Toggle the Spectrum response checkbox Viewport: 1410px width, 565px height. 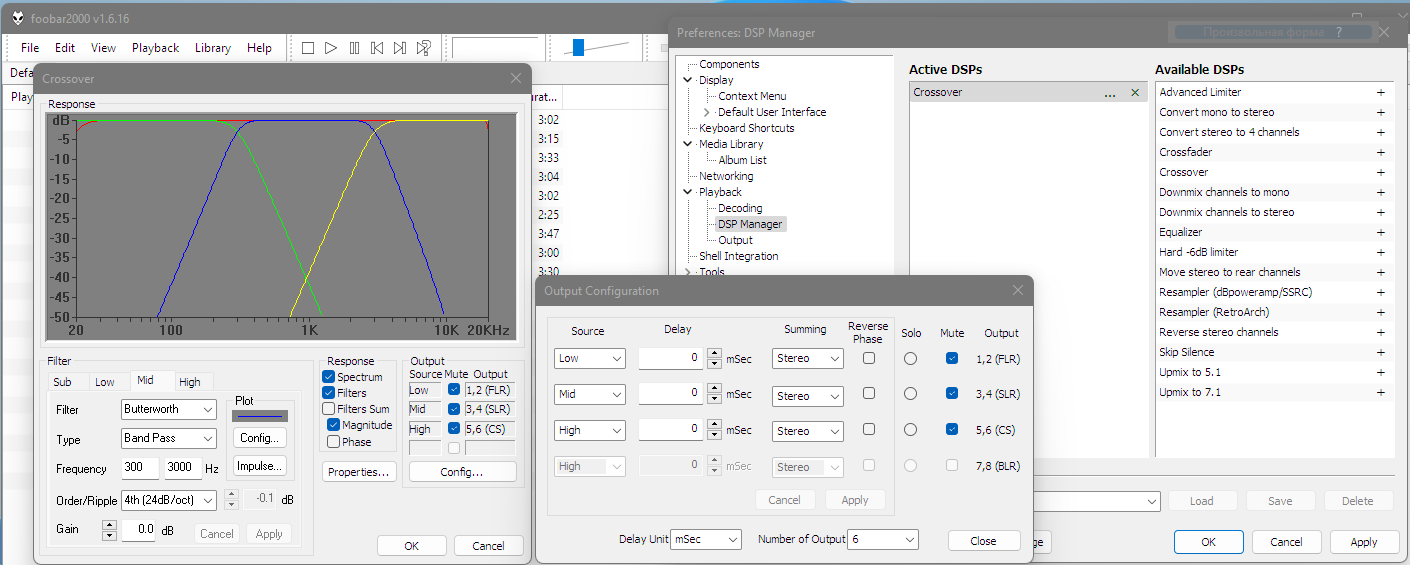[329, 377]
